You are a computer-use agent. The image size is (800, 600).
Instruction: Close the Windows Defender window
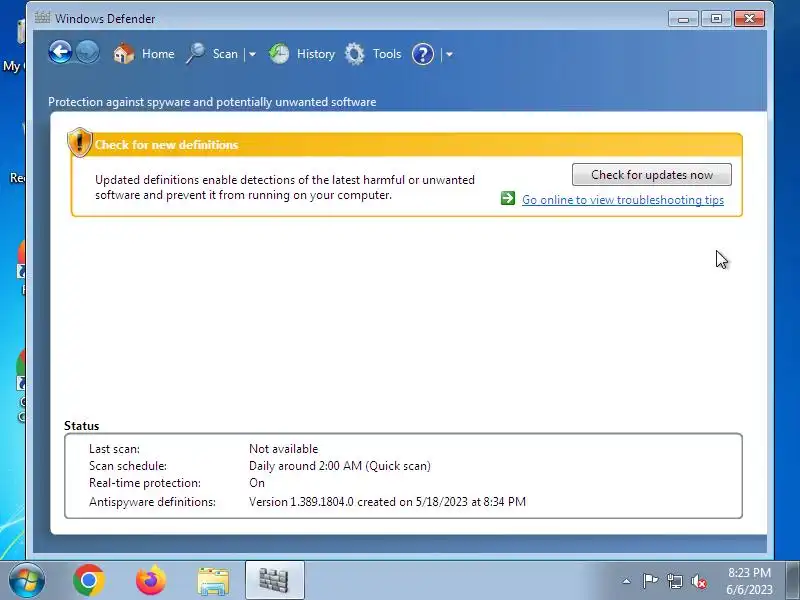point(749,19)
